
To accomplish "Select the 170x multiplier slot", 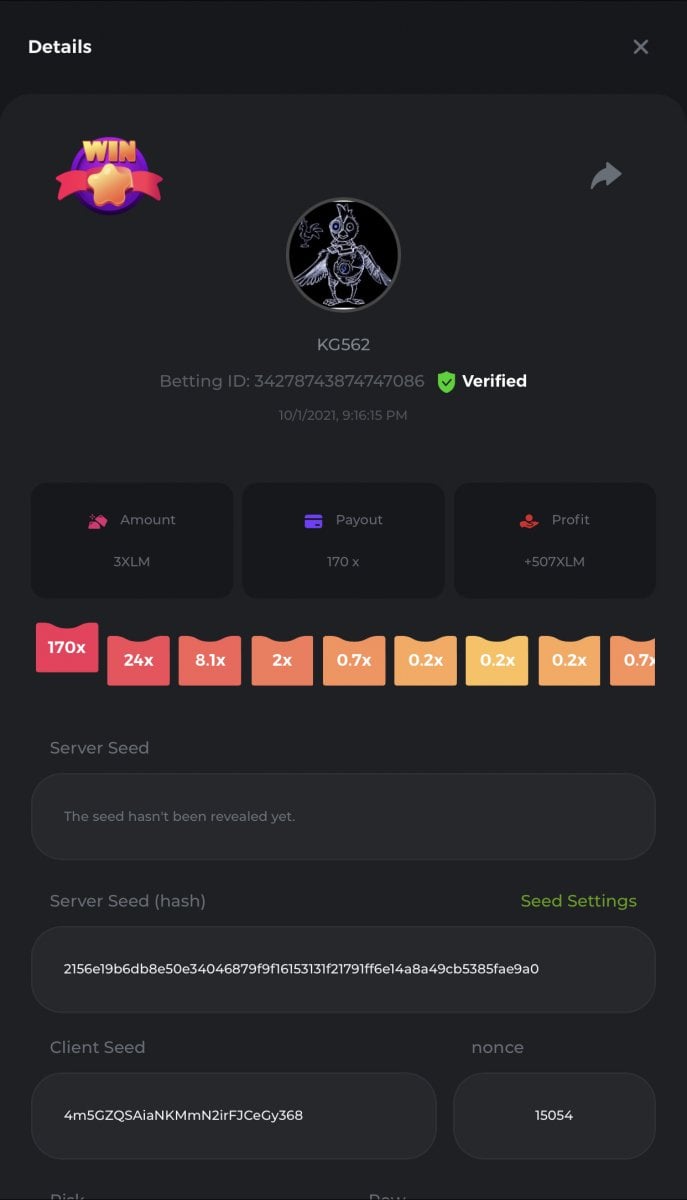I will tap(67, 647).
